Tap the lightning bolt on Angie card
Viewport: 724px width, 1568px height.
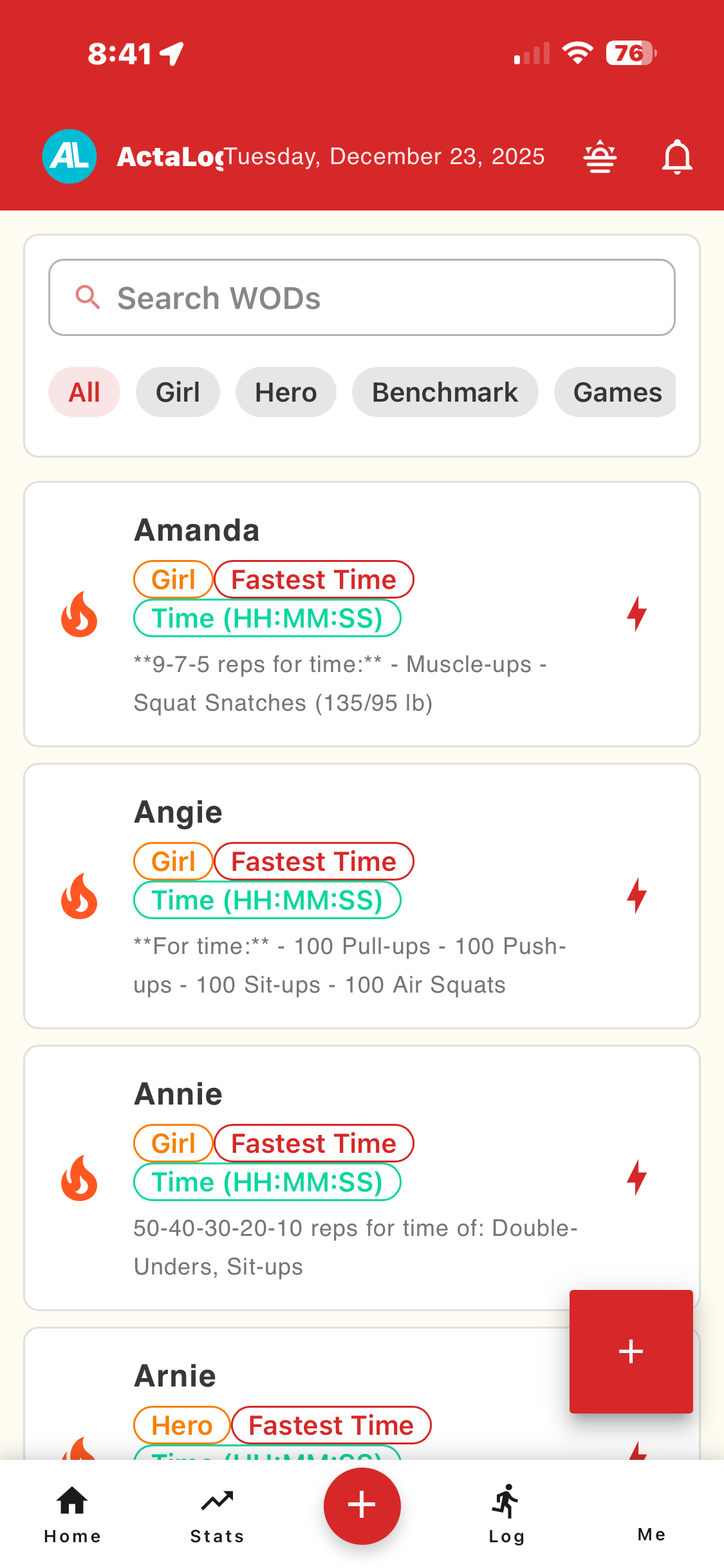636,895
